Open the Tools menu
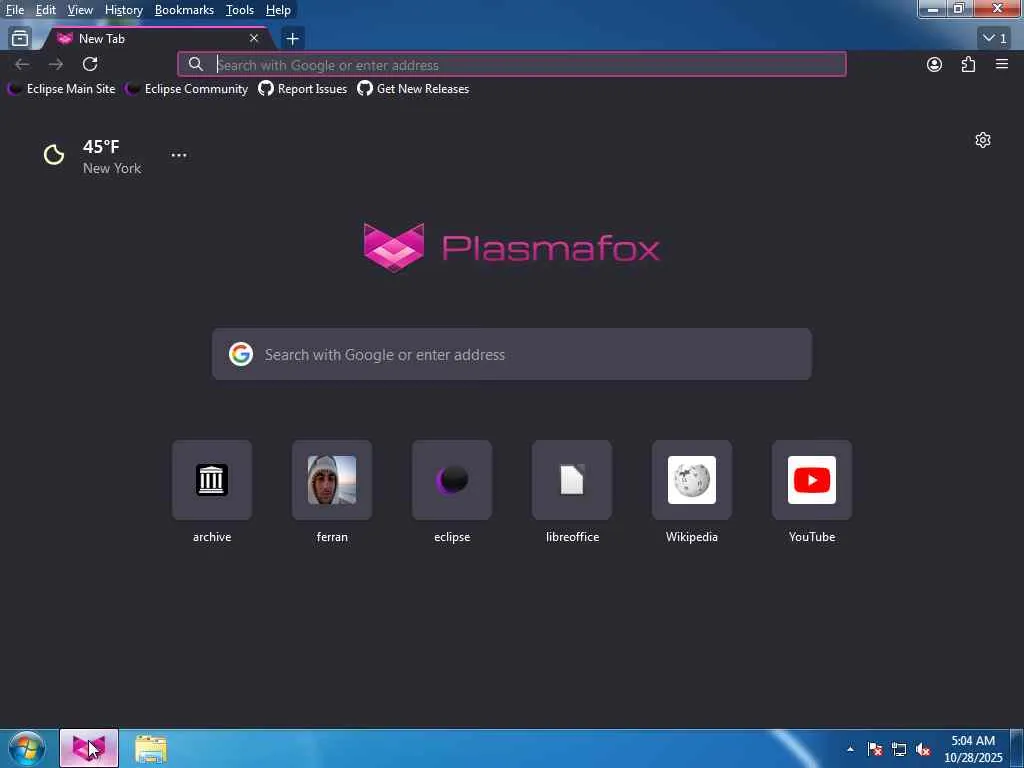 tap(240, 10)
